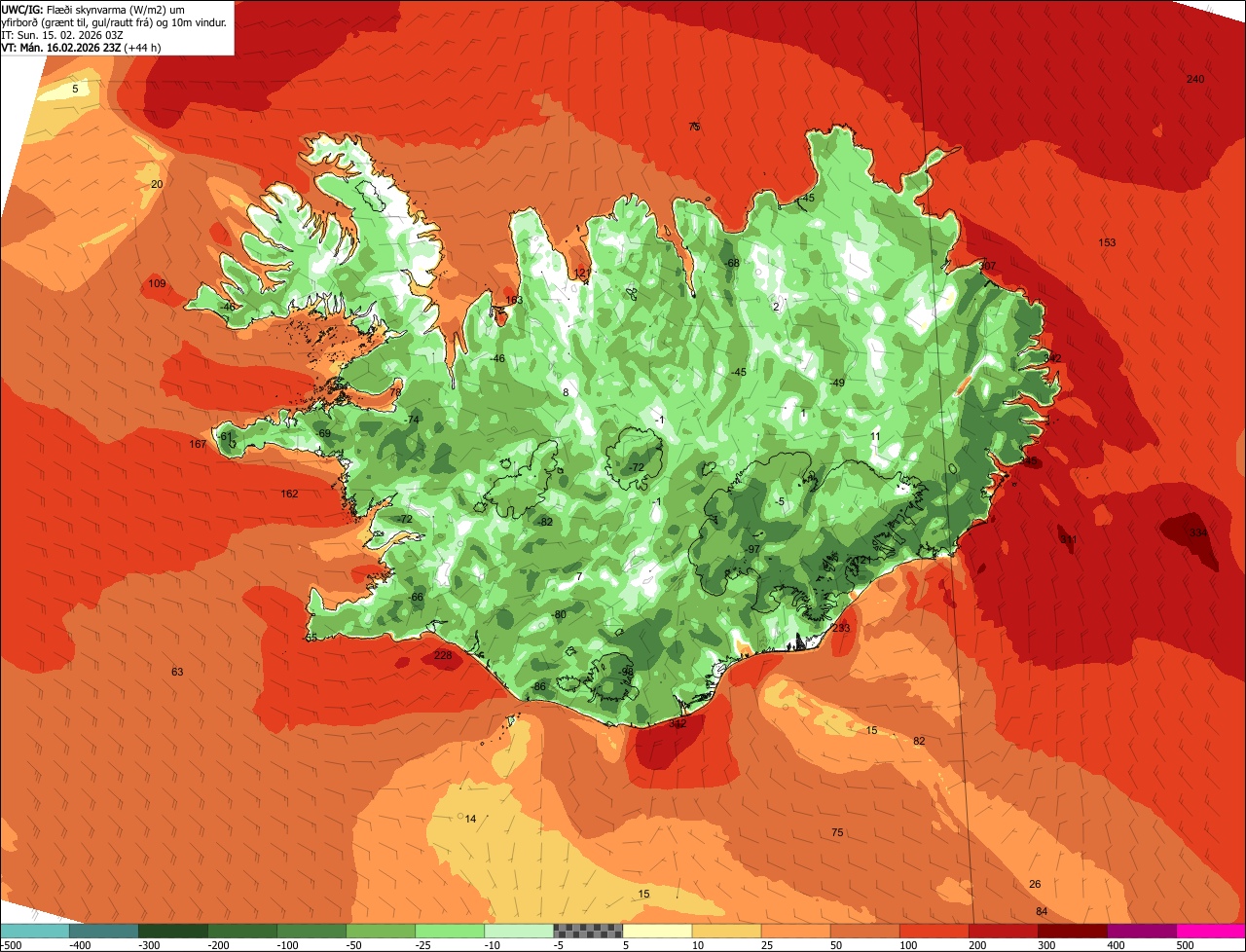Screen dimensions: 1246x952
Task: Click the map value '11'
Action: click(875, 436)
